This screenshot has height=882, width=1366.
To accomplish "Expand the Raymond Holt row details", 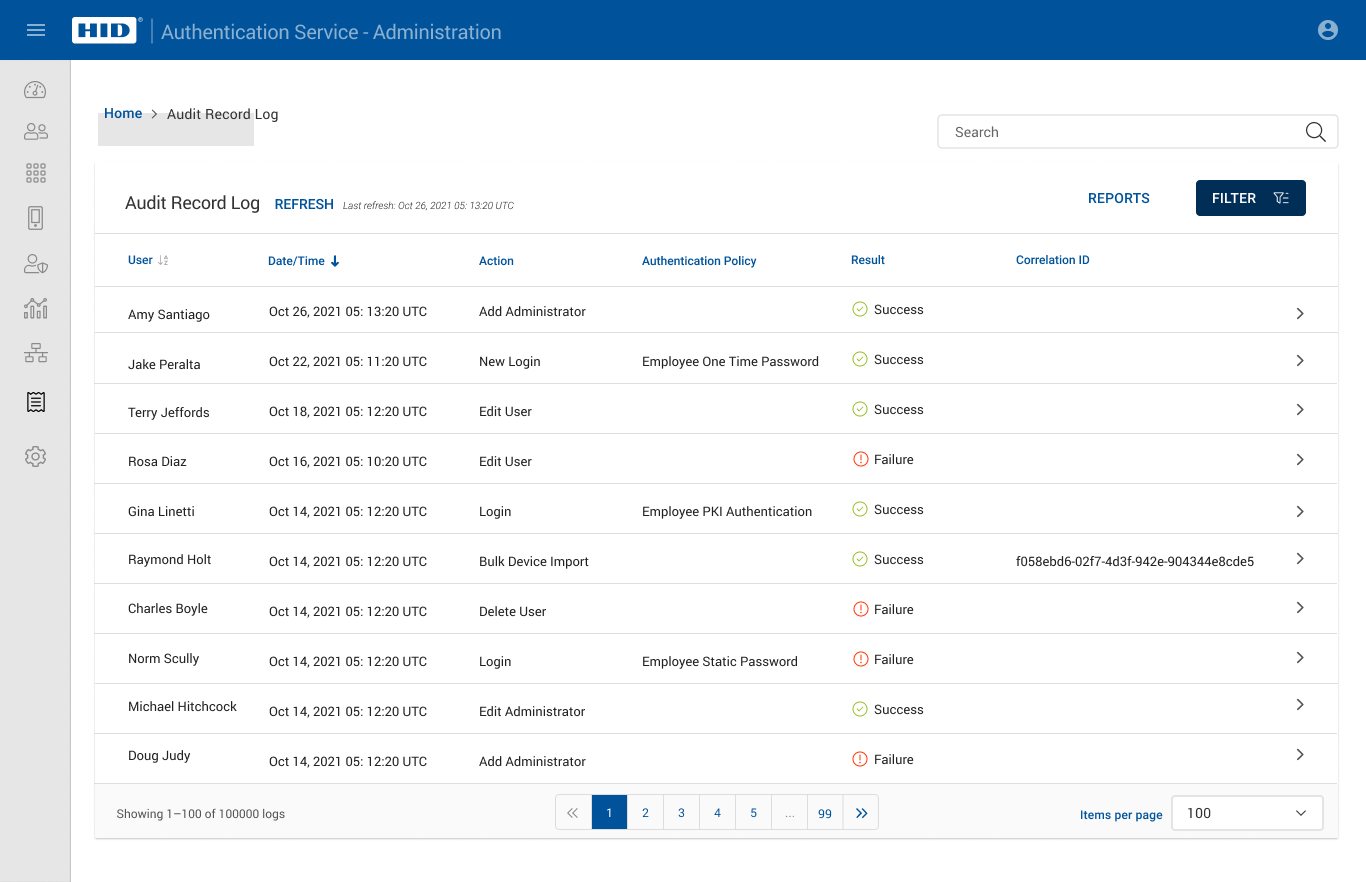I will 1300,558.
